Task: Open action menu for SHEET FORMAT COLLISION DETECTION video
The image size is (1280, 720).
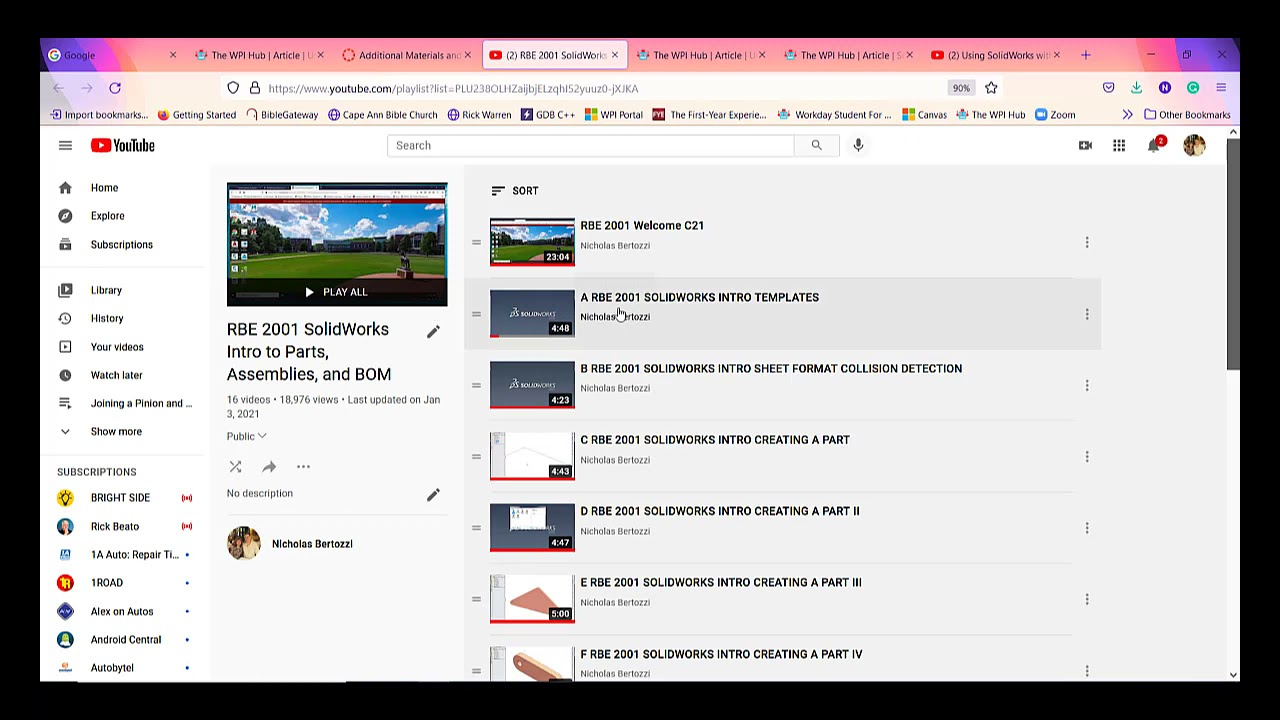Action: (1087, 385)
